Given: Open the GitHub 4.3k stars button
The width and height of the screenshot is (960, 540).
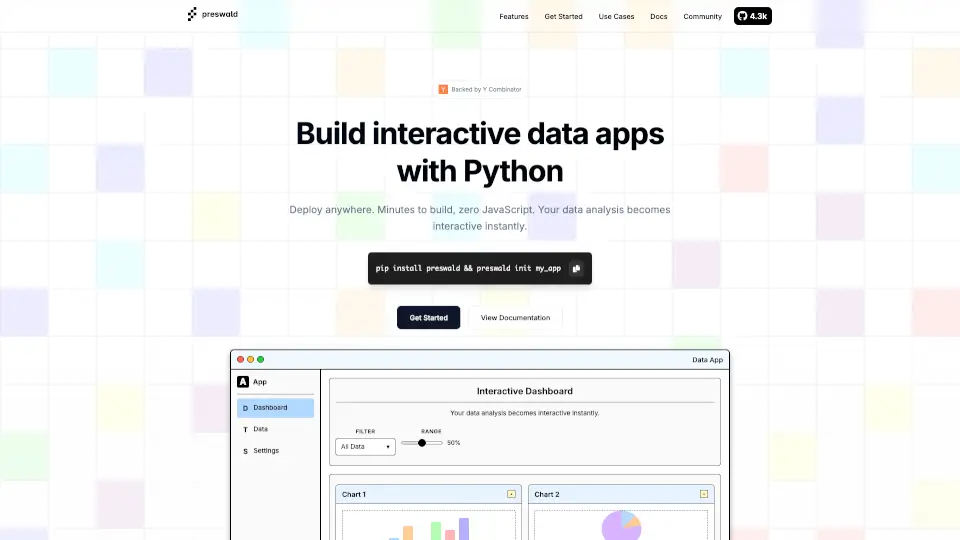Looking at the screenshot, I should tap(752, 16).
